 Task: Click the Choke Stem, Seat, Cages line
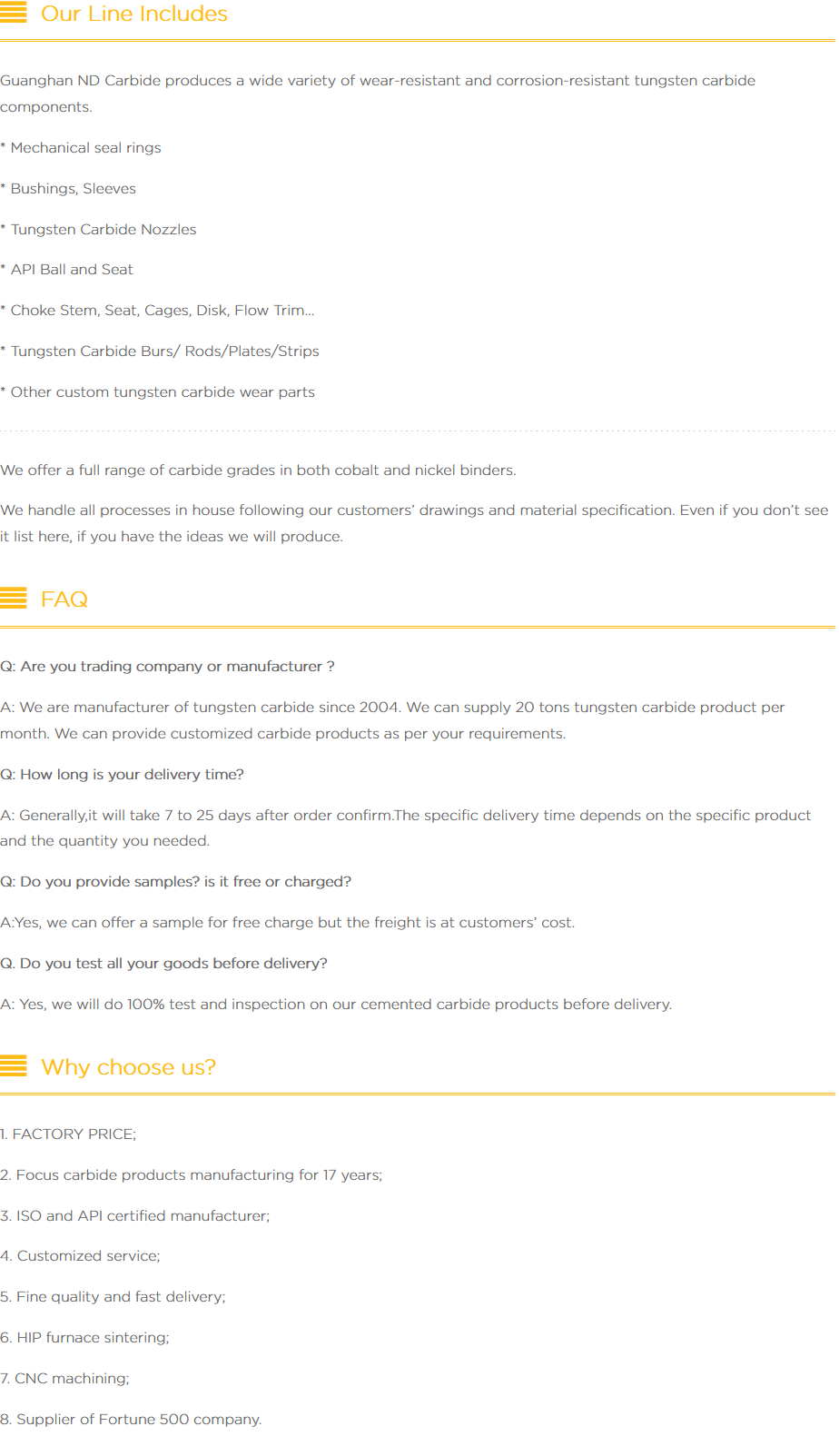(x=163, y=311)
